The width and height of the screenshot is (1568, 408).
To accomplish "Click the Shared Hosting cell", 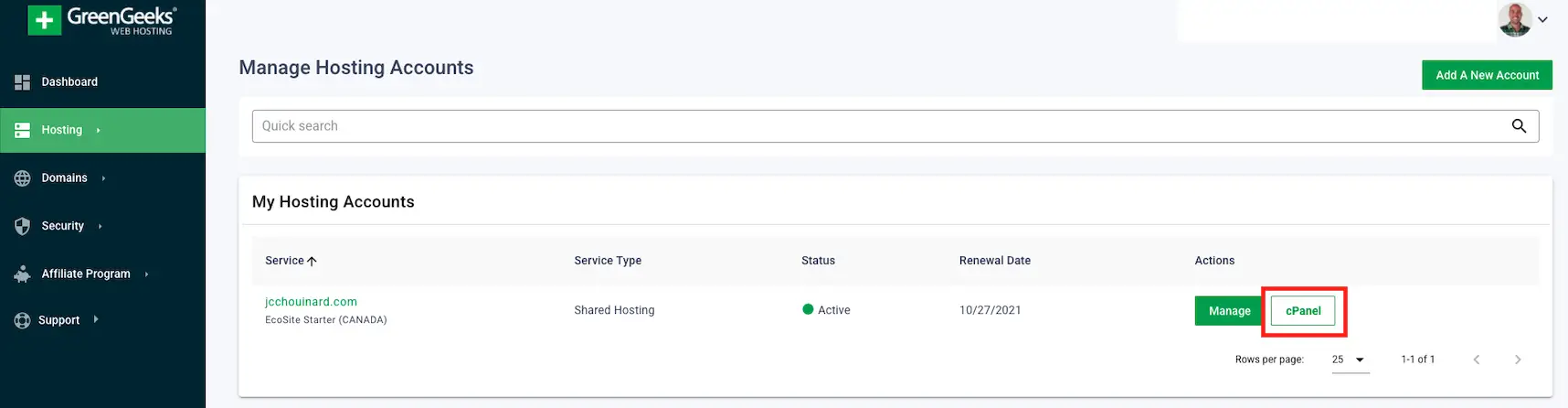I will 614,310.
